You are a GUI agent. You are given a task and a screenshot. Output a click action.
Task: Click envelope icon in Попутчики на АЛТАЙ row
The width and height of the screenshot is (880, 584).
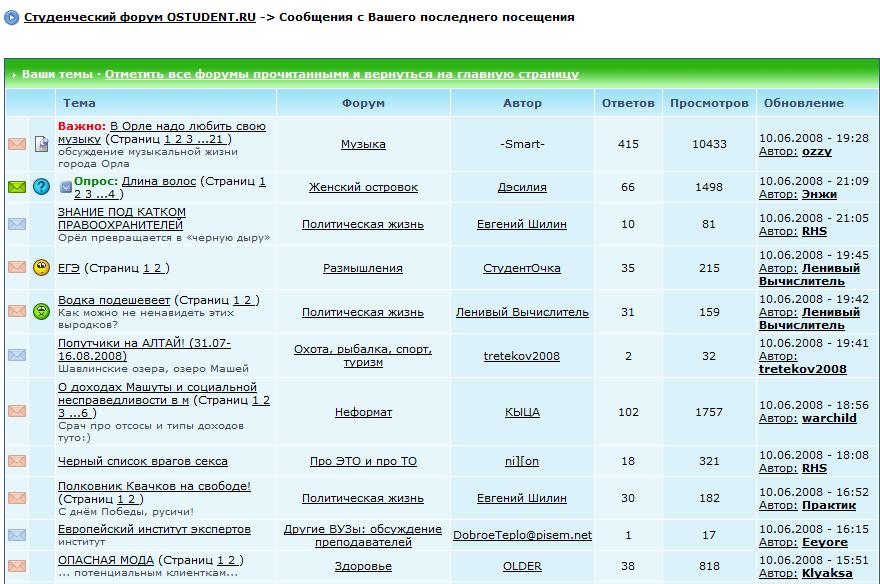click(x=17, y=355)
